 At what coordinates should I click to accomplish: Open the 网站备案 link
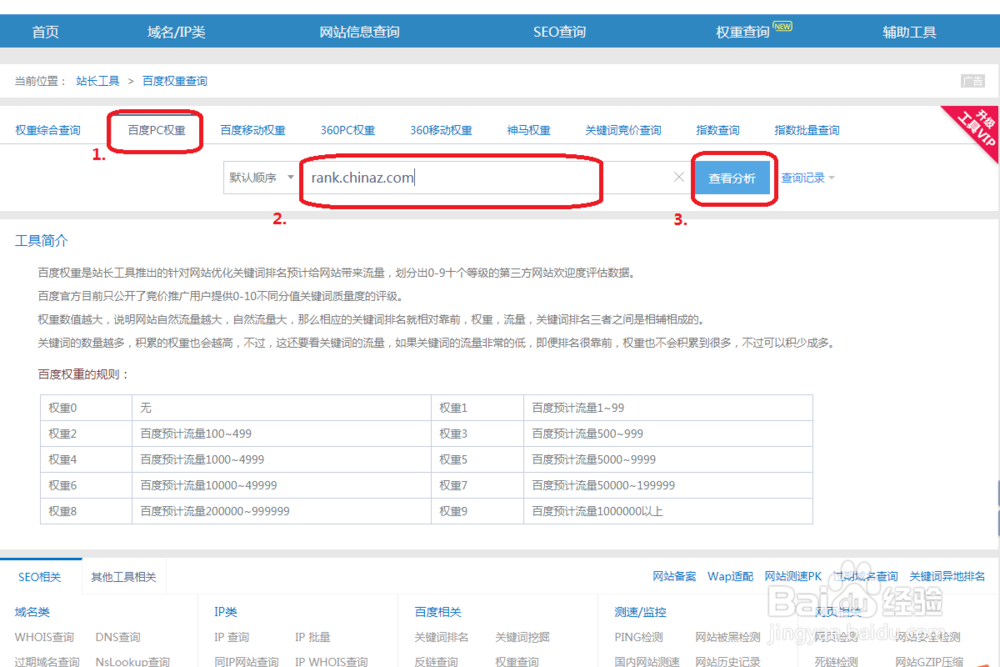(674, 576)
